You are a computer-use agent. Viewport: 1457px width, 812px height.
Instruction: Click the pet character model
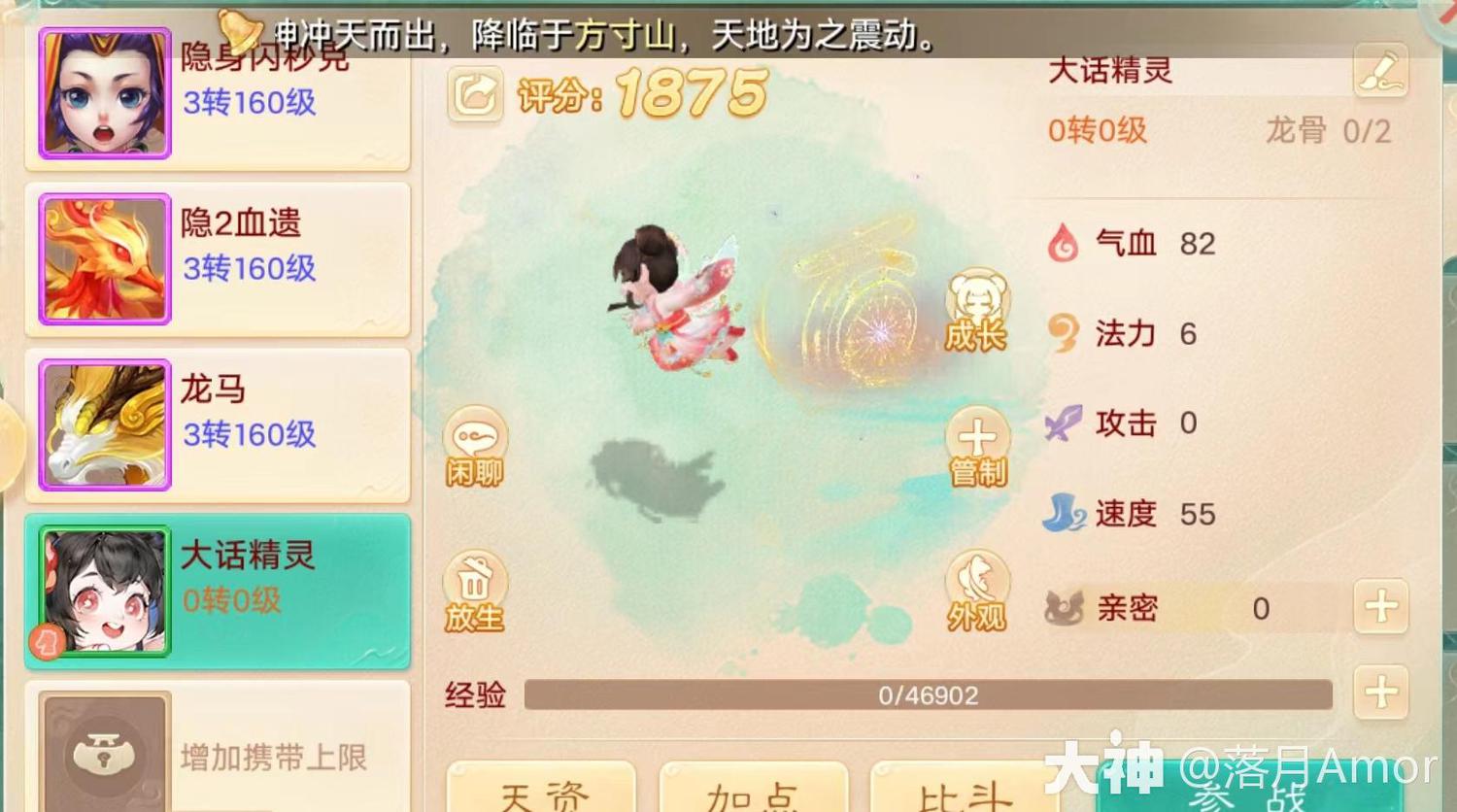[675, 296]
